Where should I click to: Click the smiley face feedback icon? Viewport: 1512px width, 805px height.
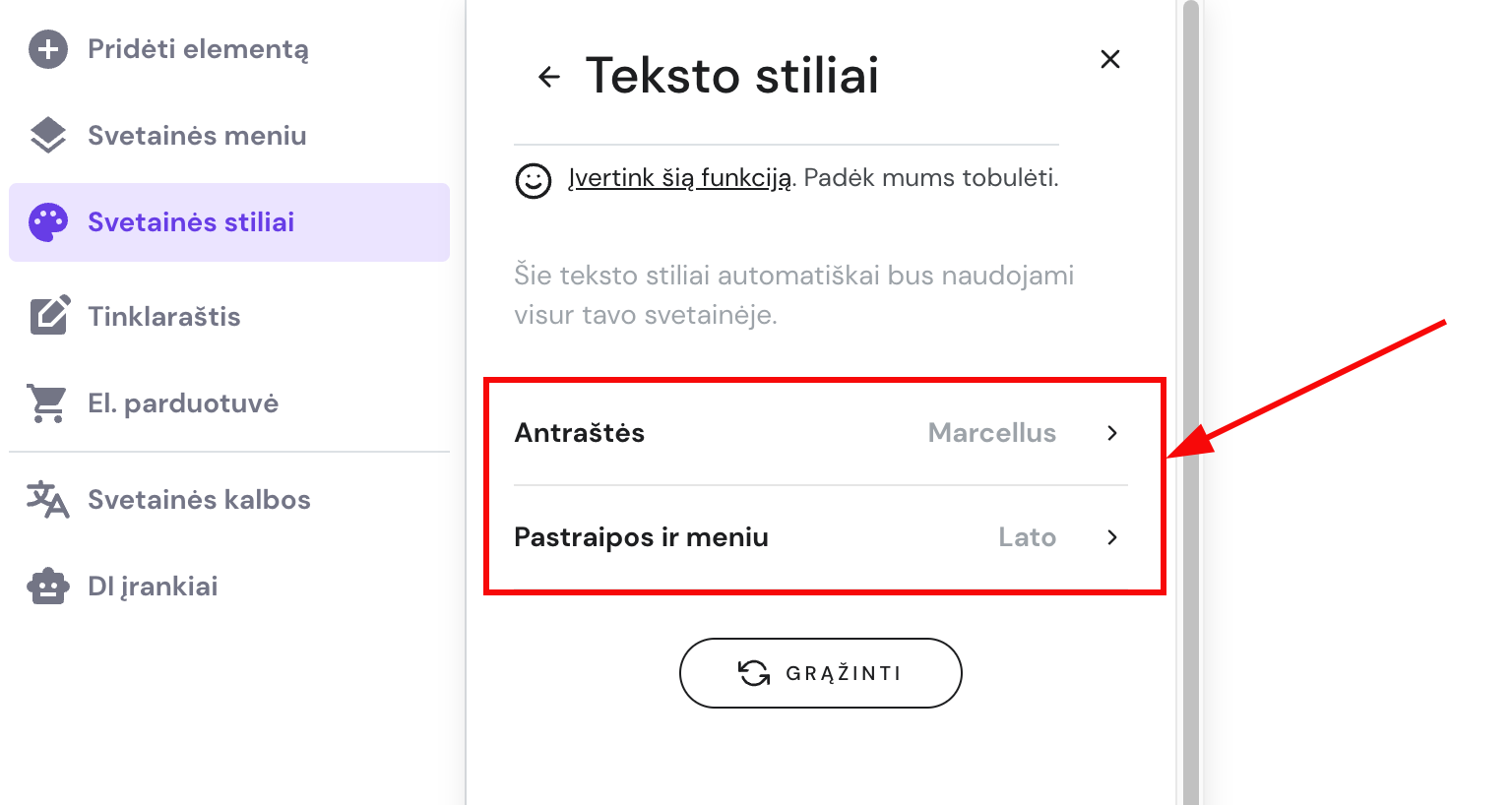(x=534, y=180)
